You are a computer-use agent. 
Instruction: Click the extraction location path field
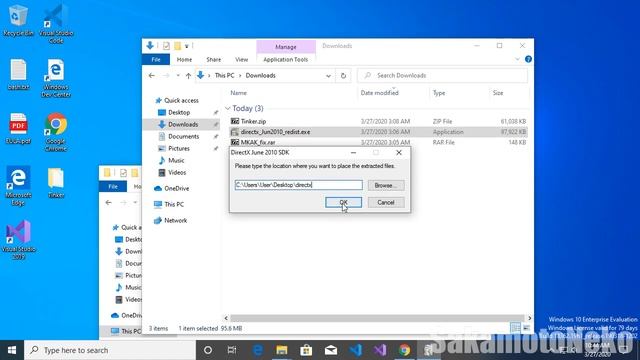(298, 185)
